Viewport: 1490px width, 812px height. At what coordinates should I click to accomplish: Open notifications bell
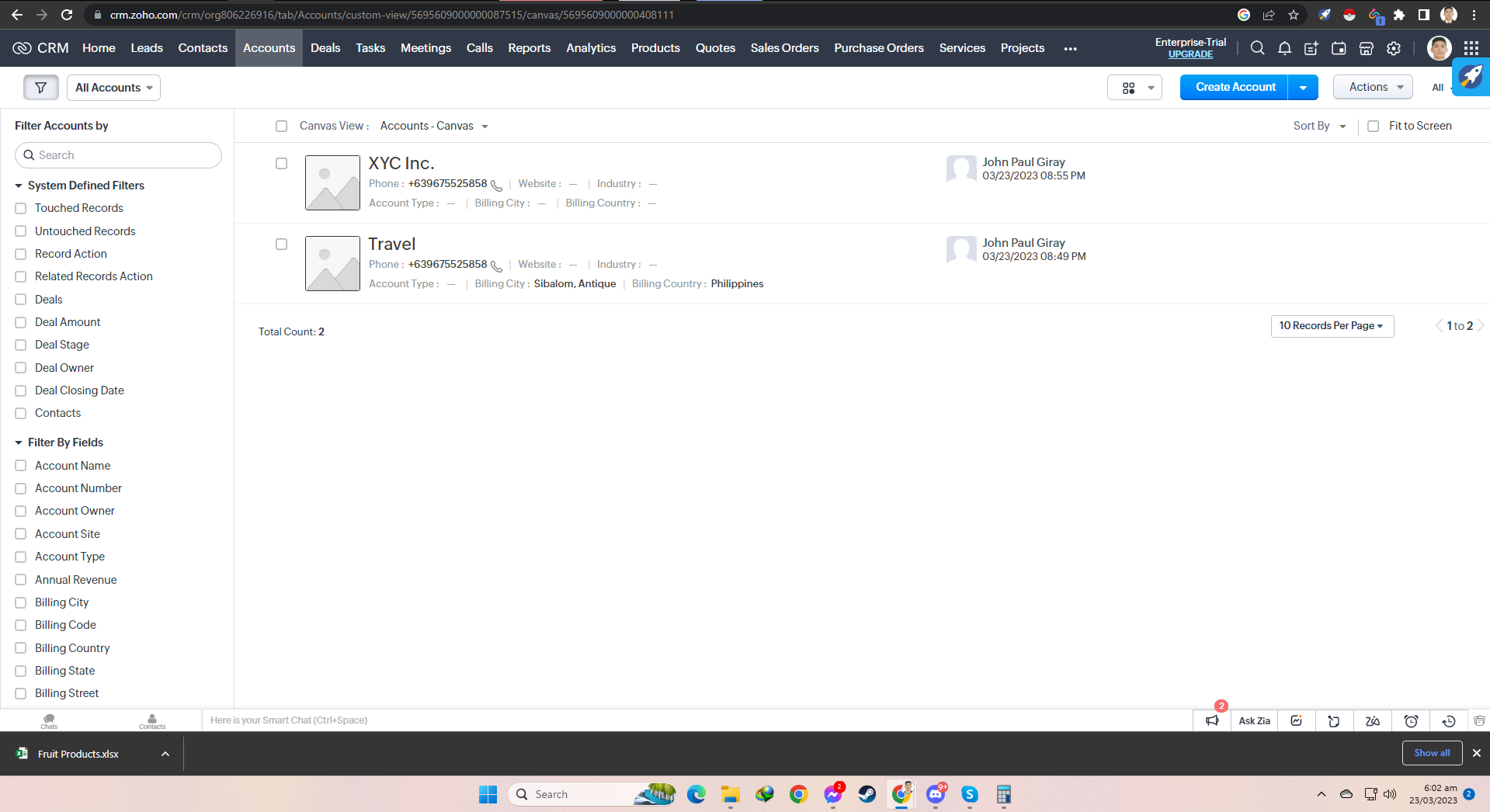click(x=1284, y=48)
